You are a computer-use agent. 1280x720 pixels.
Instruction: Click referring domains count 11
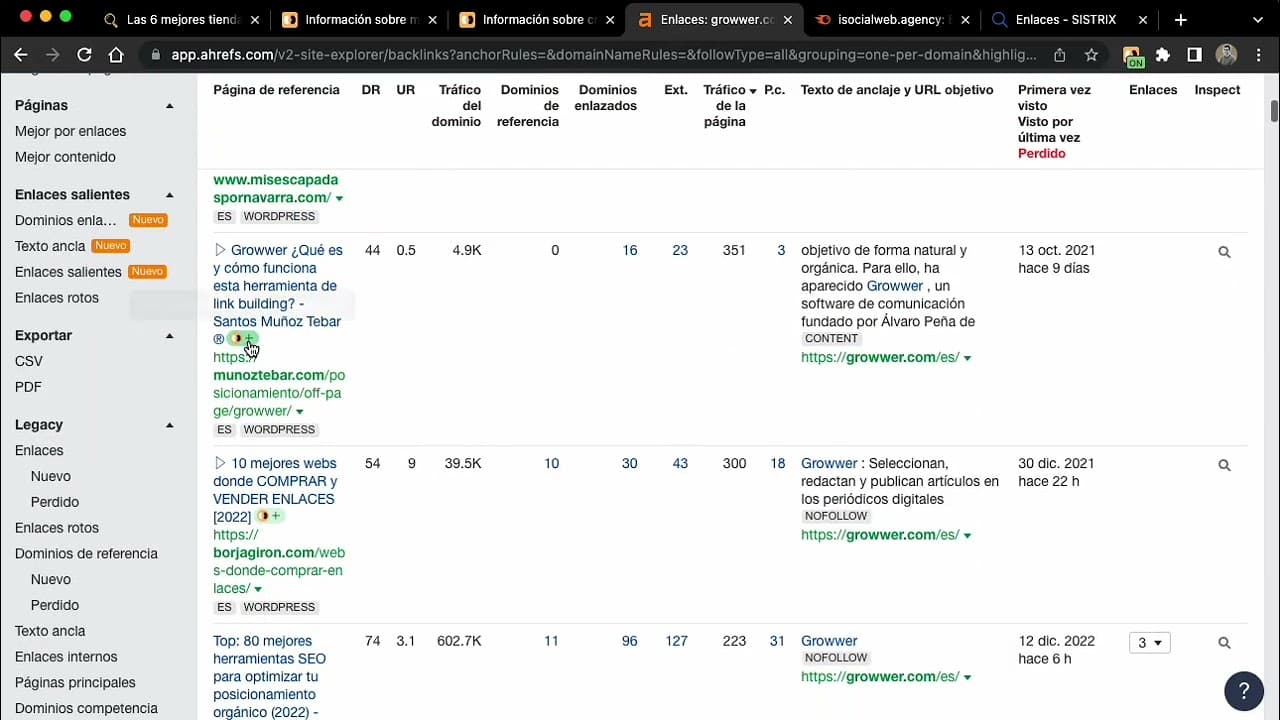click(551, 641)
